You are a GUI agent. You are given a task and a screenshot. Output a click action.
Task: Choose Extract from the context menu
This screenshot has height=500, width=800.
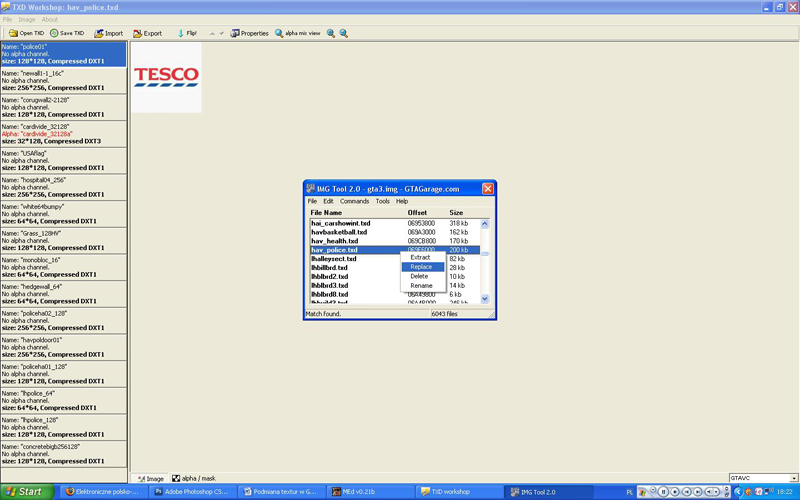coord(421,257)
